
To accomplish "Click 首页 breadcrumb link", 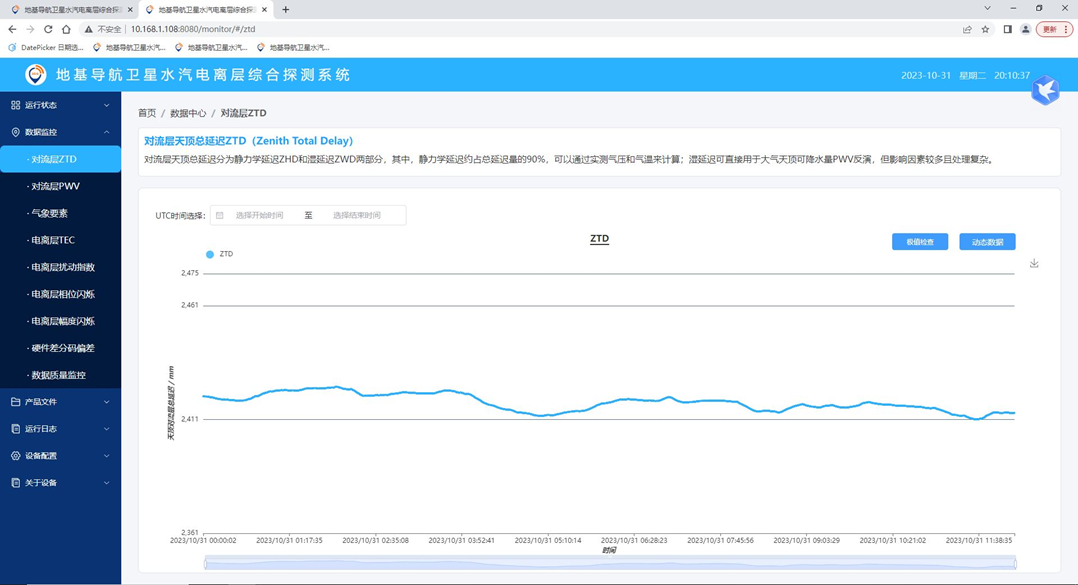I will point(147,113).
